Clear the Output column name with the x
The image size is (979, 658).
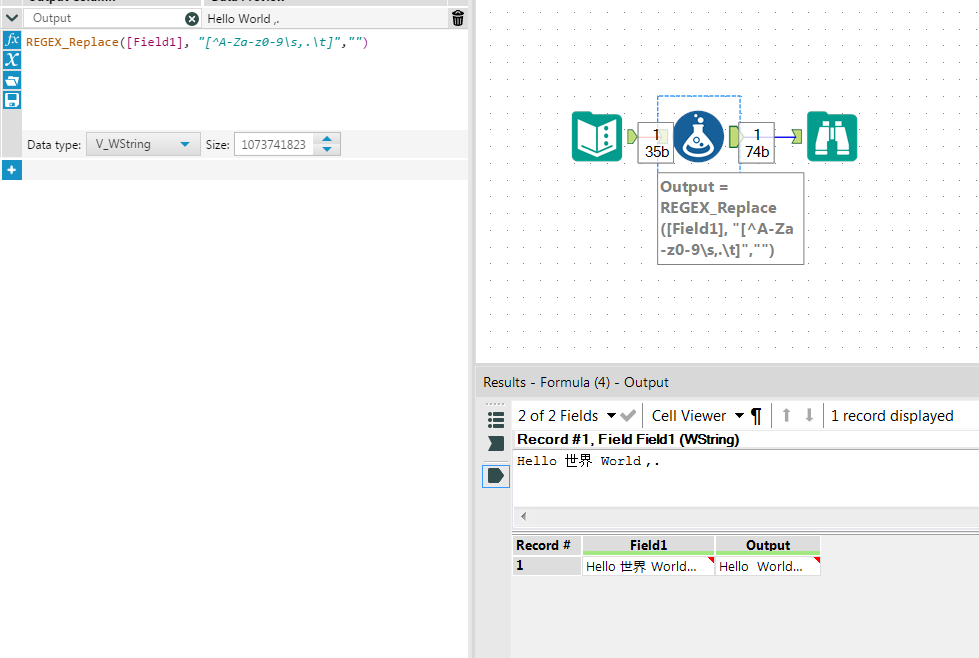point(190,17)
